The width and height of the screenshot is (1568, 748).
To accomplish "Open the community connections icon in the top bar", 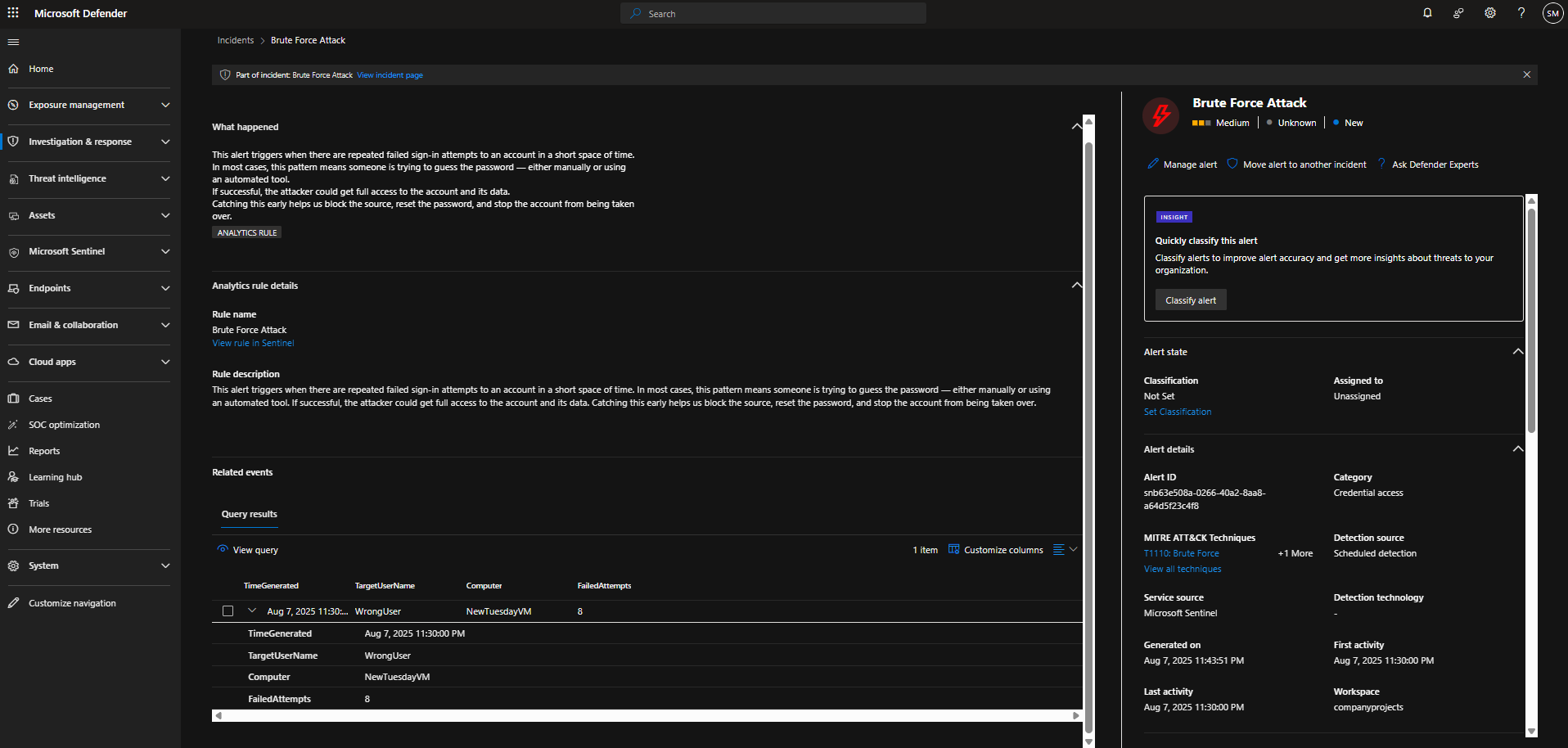I will point(1458,13).
